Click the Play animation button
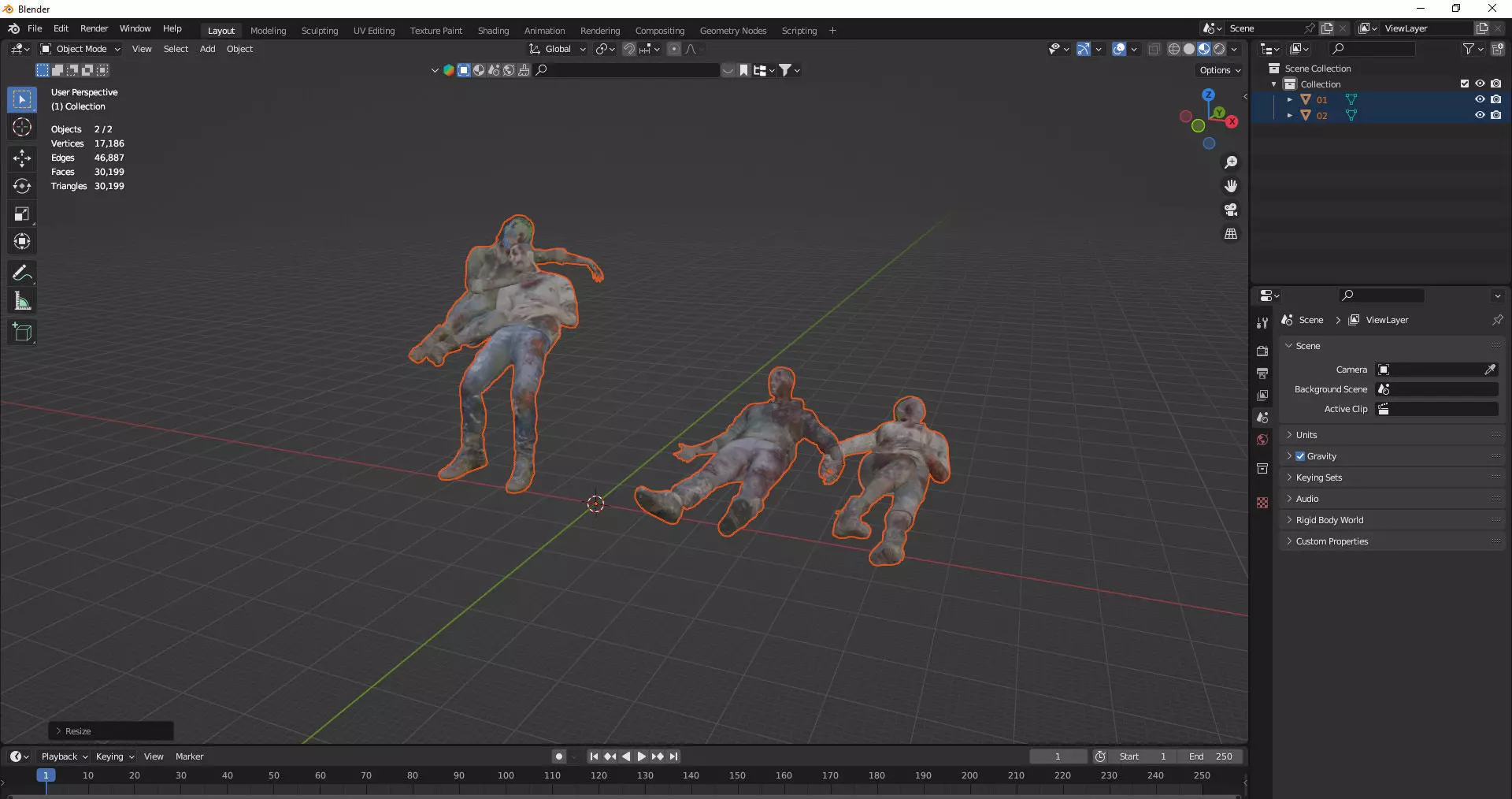This screenshot has height=799, width=1512. point(641,756)
